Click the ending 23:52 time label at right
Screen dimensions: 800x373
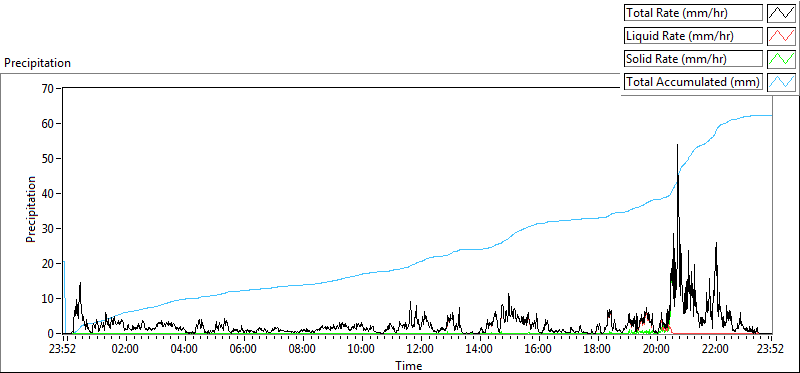click(x=771, y=350)
